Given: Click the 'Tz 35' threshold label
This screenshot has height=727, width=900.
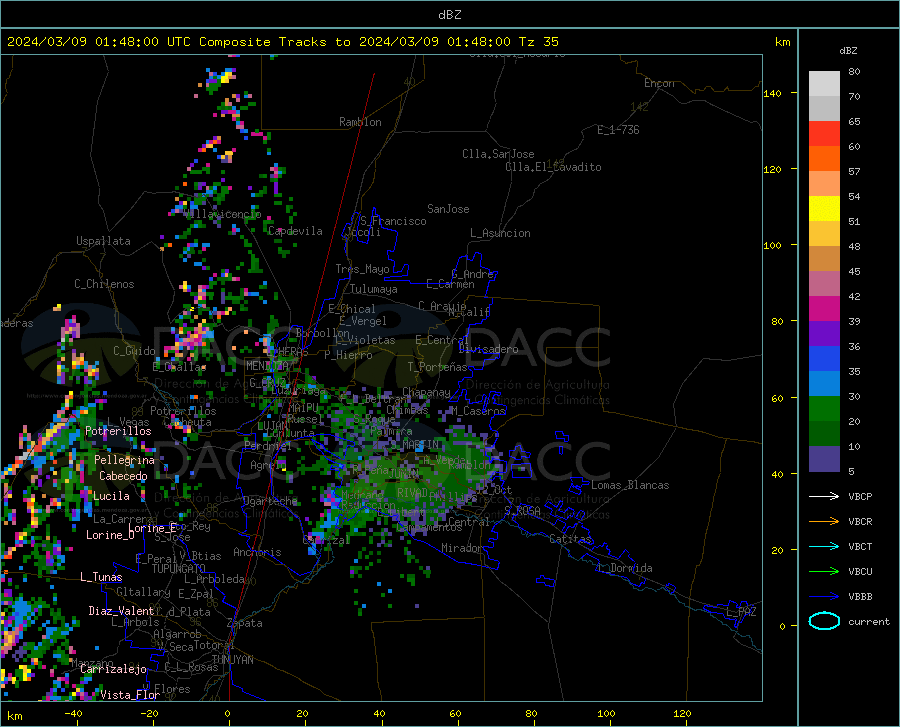Looking at the screenshot, I should coord(538,42).
